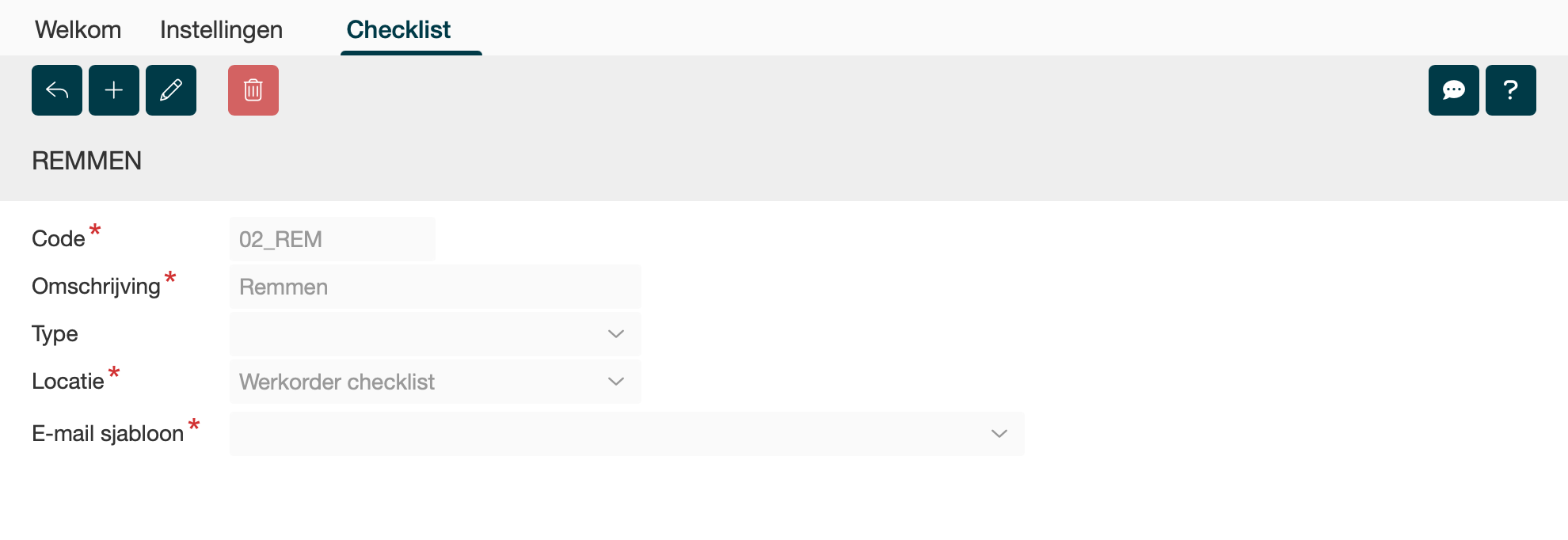Click the Code field containing 02_REM
The height and width of the screenshot is (540, 1568).
[332, 239]
